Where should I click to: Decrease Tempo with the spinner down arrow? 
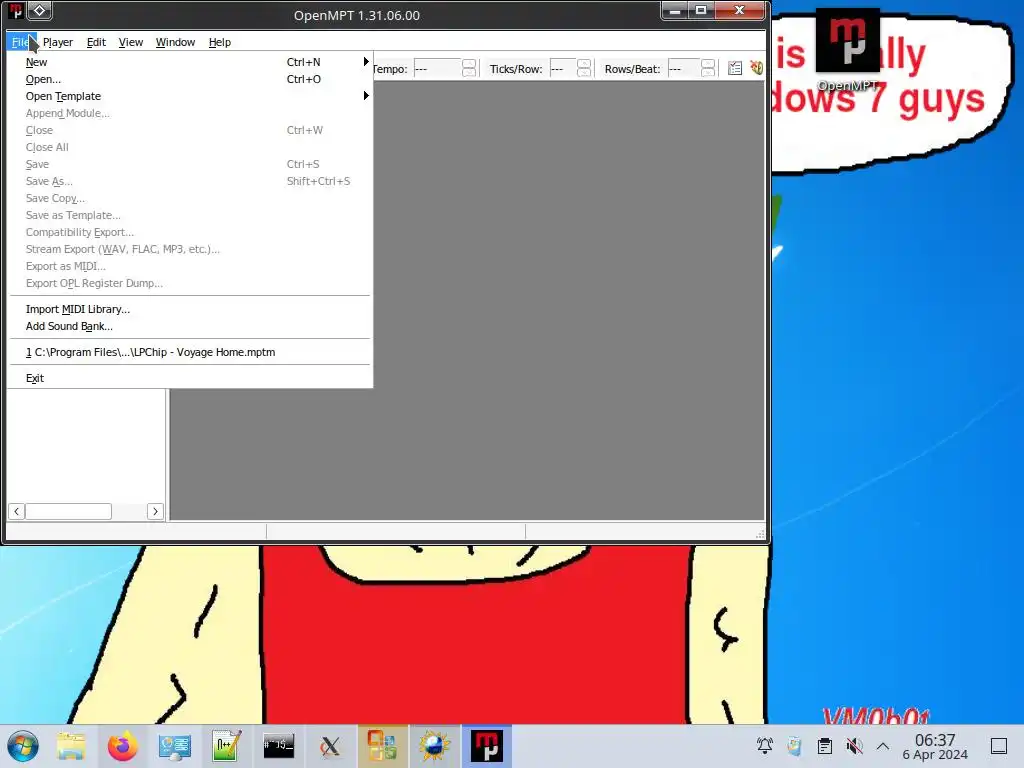point(469,72)
